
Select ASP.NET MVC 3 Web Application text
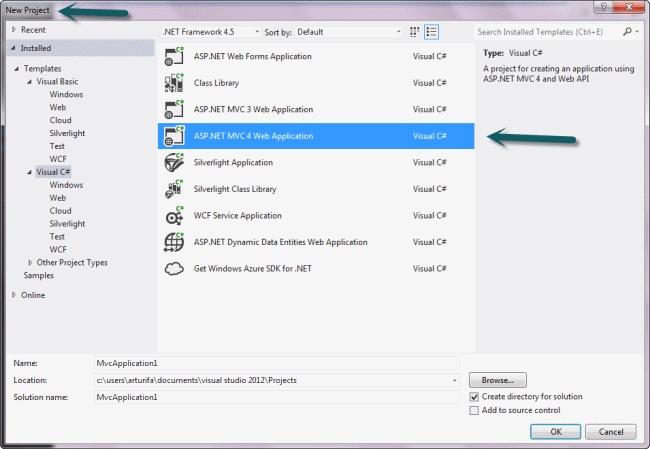click(x=253, y=109)
